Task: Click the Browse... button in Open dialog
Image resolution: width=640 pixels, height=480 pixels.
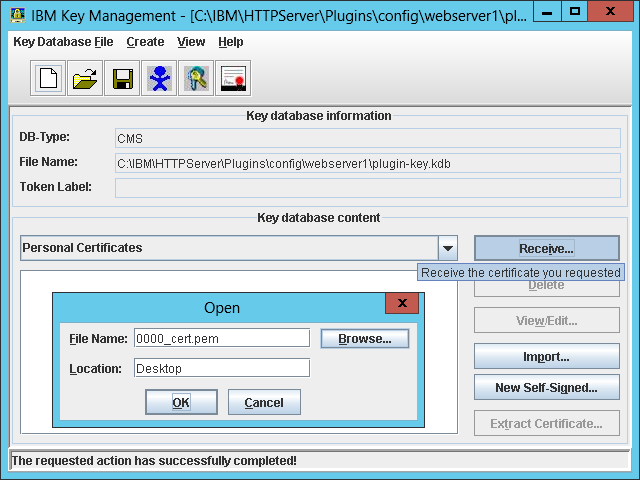Action: coord(365,339)
